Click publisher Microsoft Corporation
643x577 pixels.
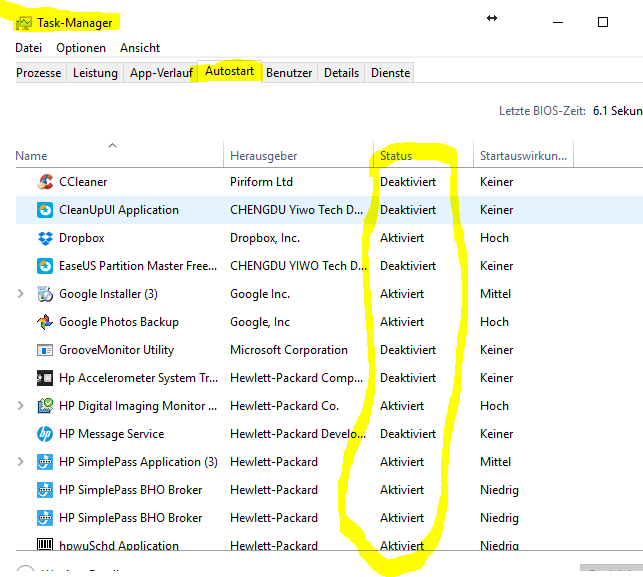tap(289, 350)
